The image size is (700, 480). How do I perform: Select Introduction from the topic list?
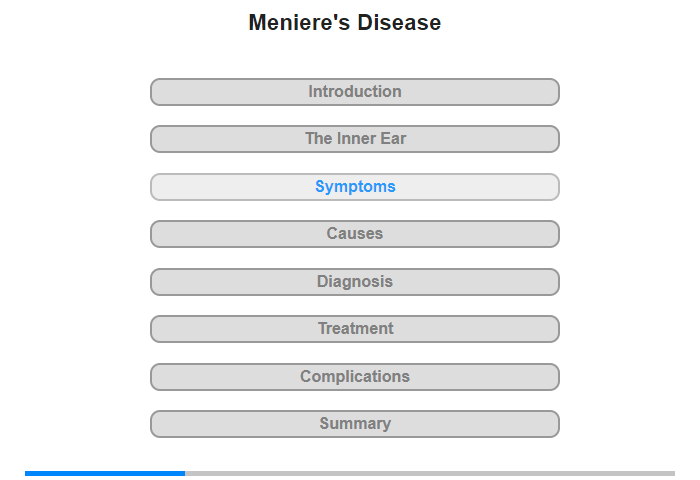355,92
